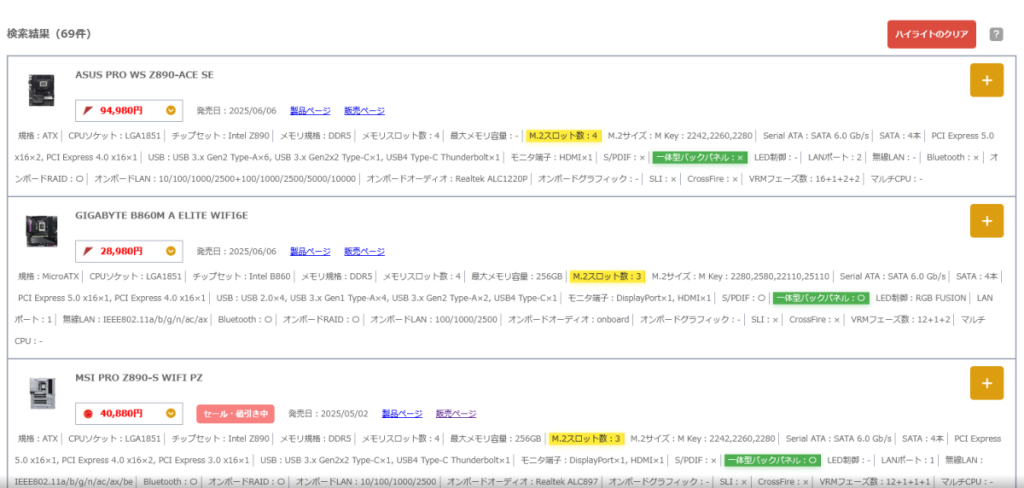Viewport: 1024px width, 488px height.
Task: Click the セール・値引き中 sale badge
Action: click(235, 414)
